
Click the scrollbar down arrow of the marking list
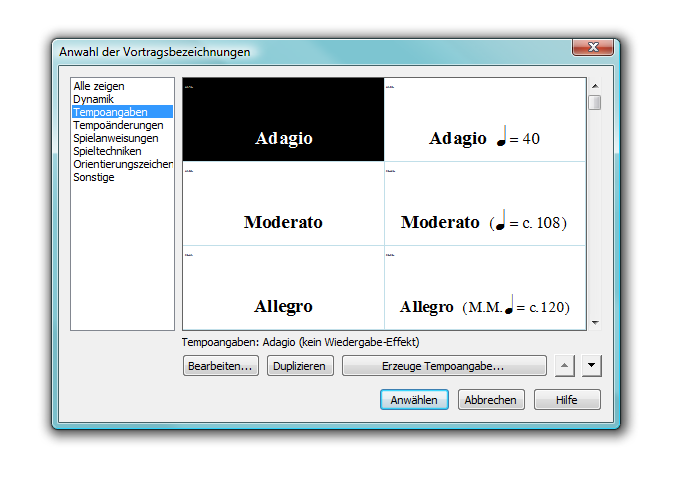595,323
